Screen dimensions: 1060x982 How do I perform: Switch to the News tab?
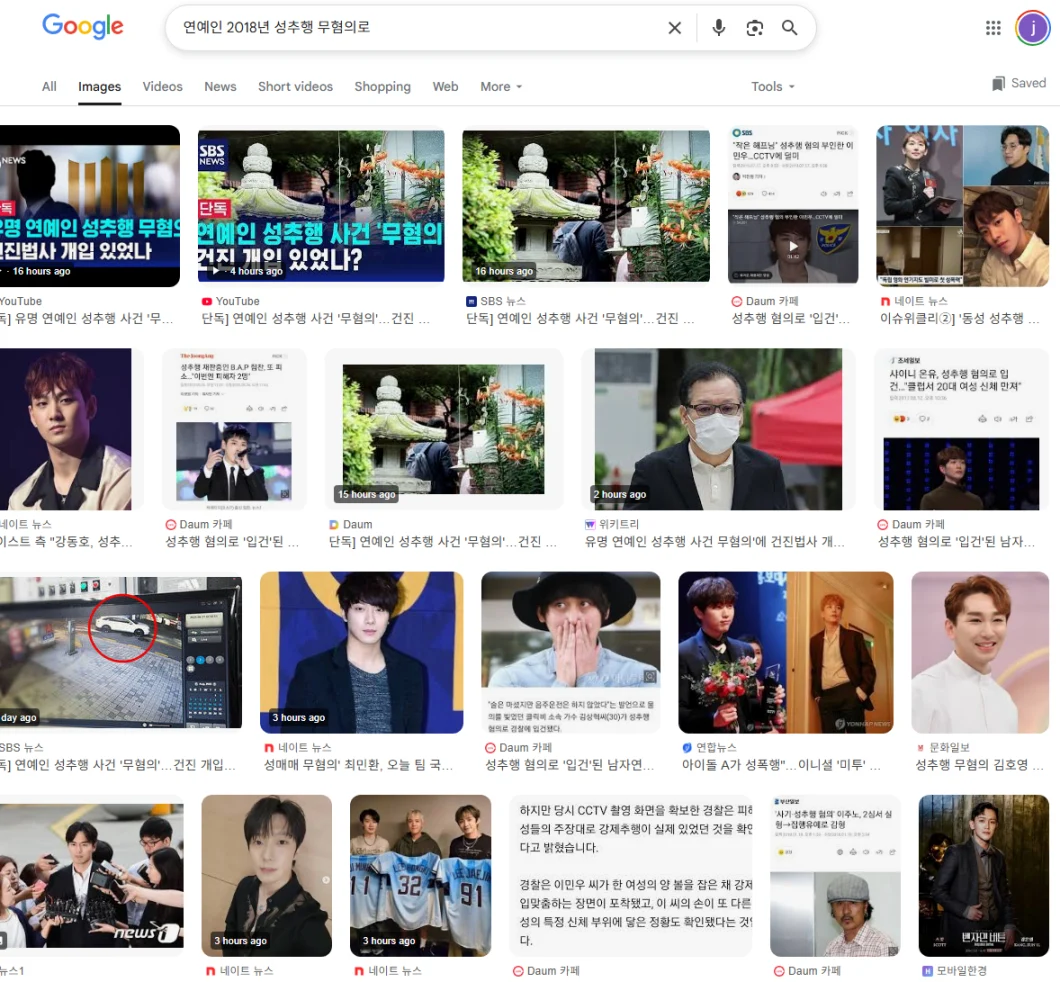tap(220, 87)
